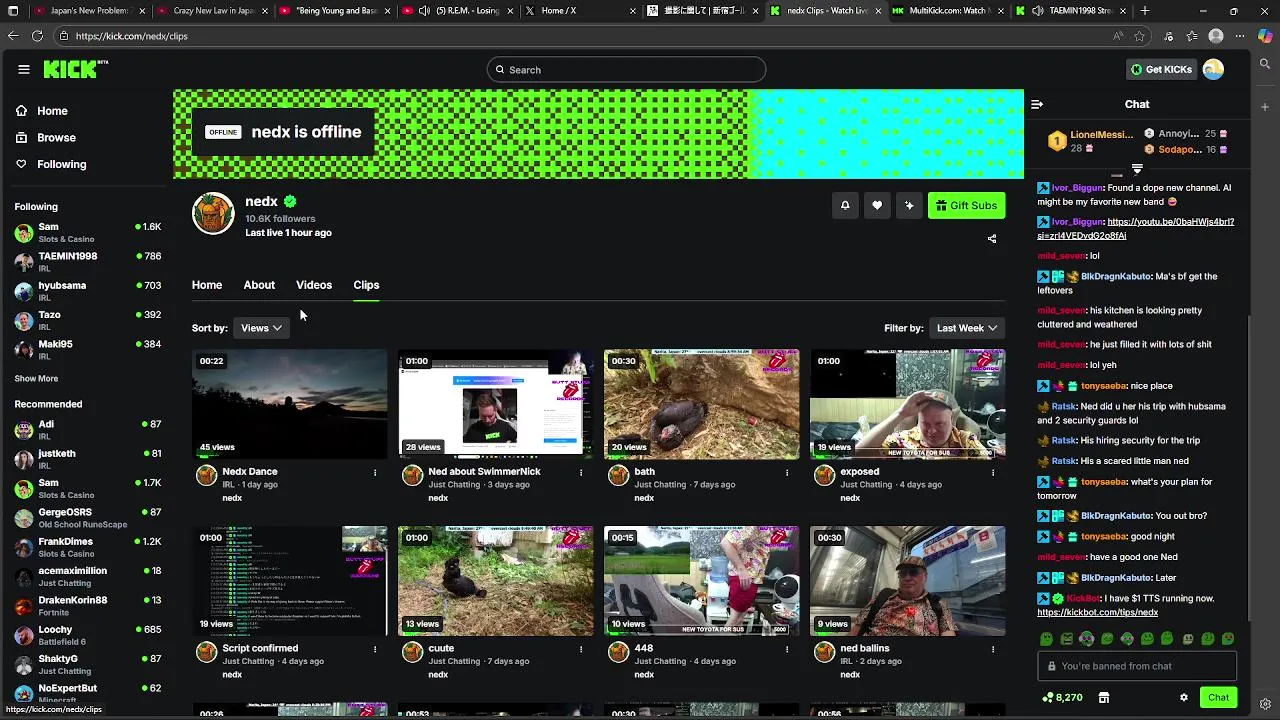The image size is (1280, 720).
Task: Open the youtu.be link from Ivor_Biggun
Action: [1136, 229]
